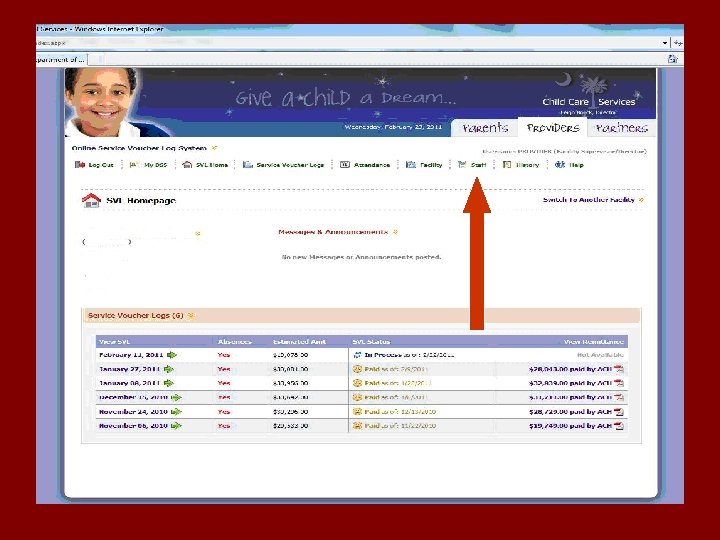Open the November 06, 2010 SVL link

pyautogui.click(x=133, y=426)
